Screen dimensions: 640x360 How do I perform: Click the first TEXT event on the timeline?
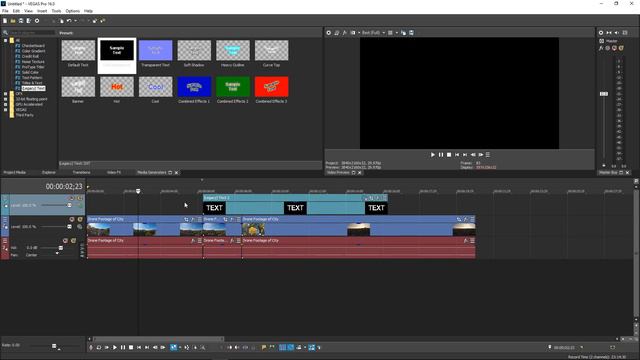point(214,208)
